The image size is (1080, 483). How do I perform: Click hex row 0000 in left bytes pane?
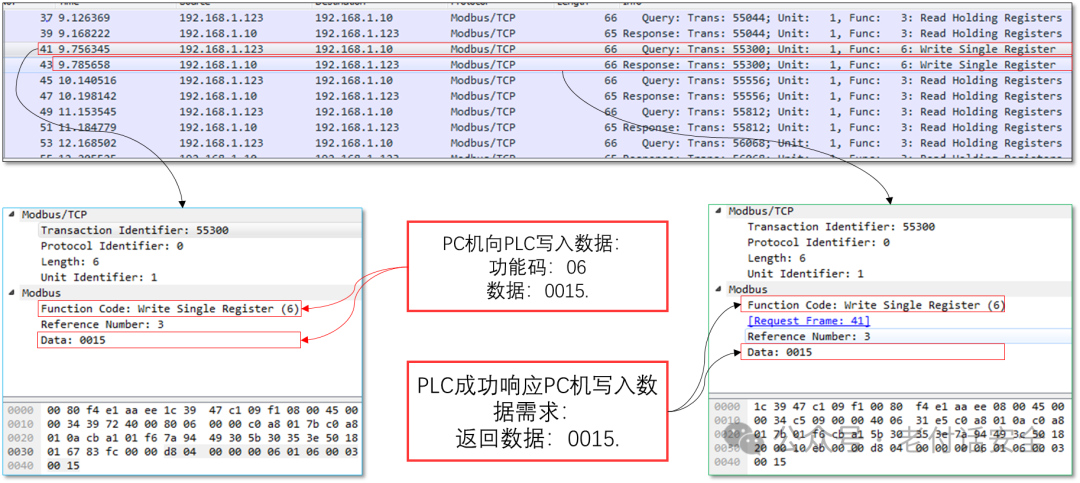tap(183, 409)
